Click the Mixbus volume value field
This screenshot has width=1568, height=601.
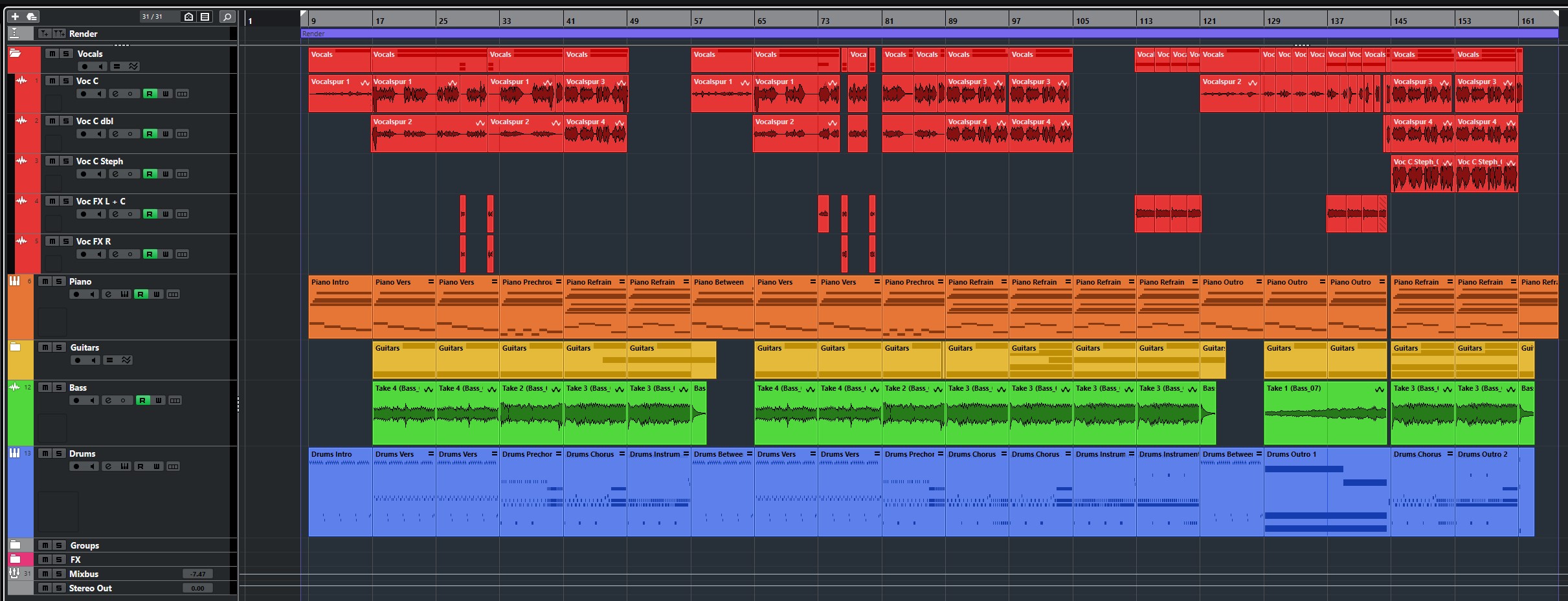[197, 574]
